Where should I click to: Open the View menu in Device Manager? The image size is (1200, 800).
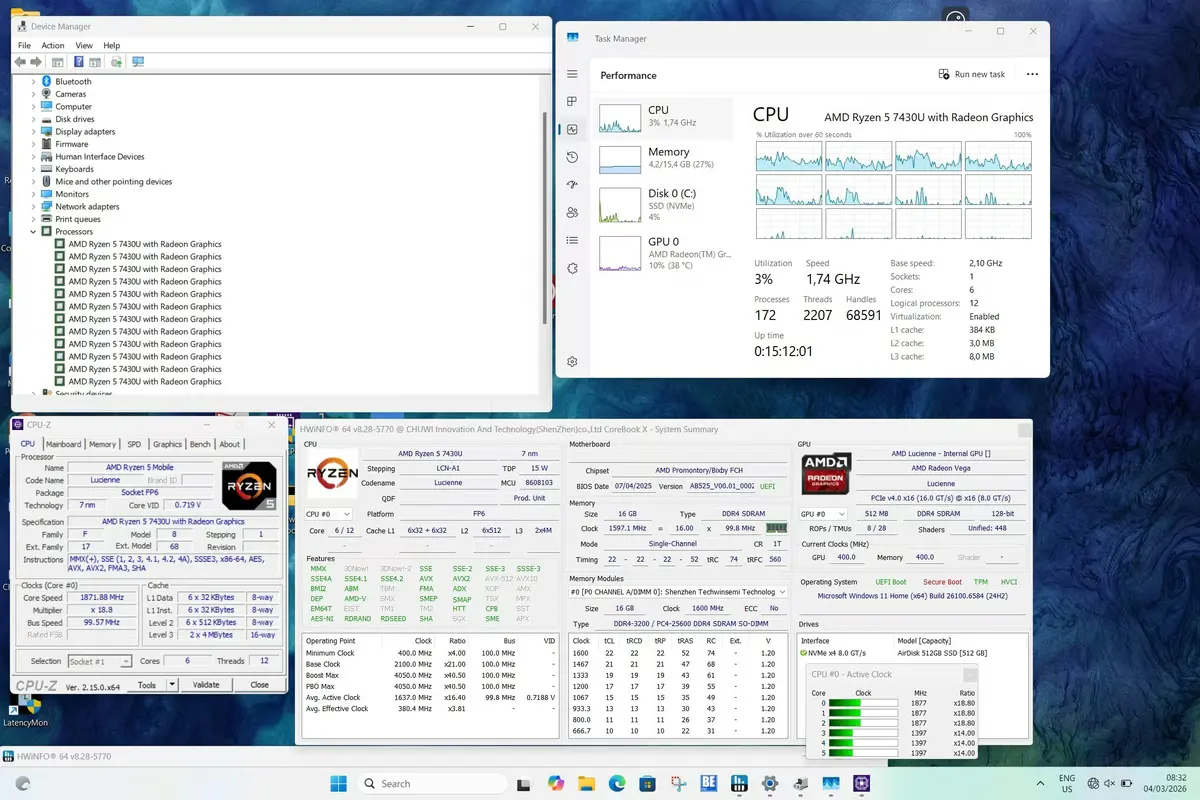pyautogui.click(x=84, y=45)
